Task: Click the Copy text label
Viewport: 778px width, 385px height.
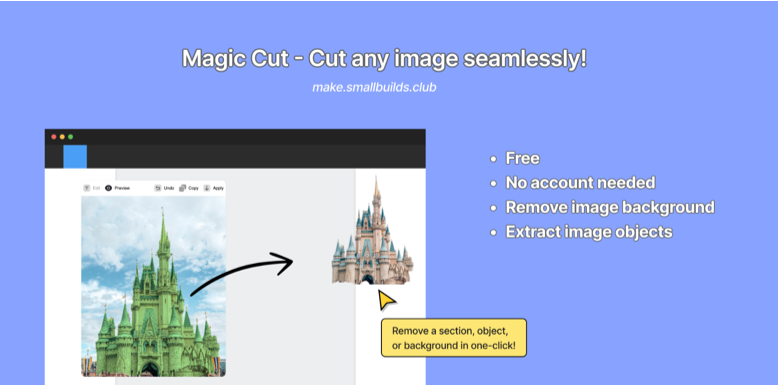Action: click(x=194, y=188)
